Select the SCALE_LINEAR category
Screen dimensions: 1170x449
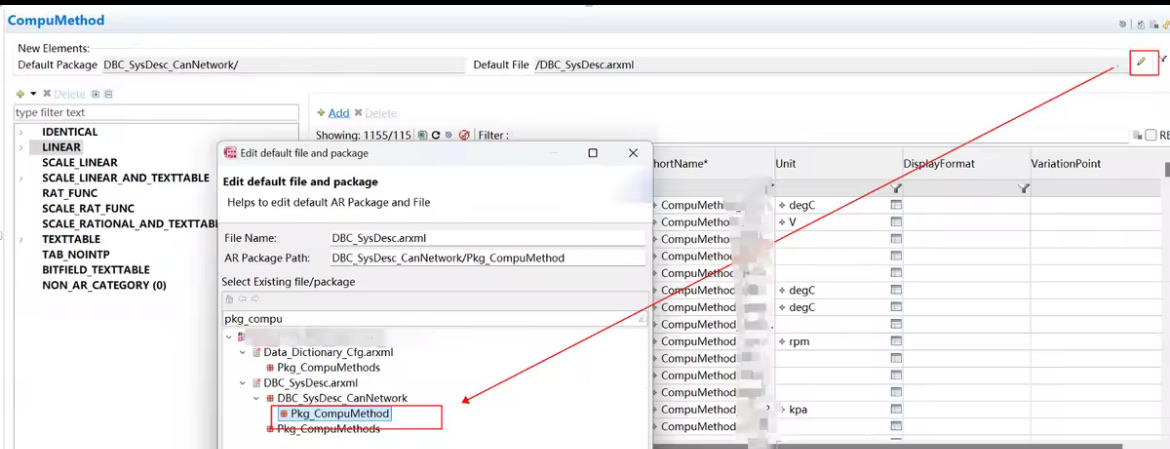point(79,163)
